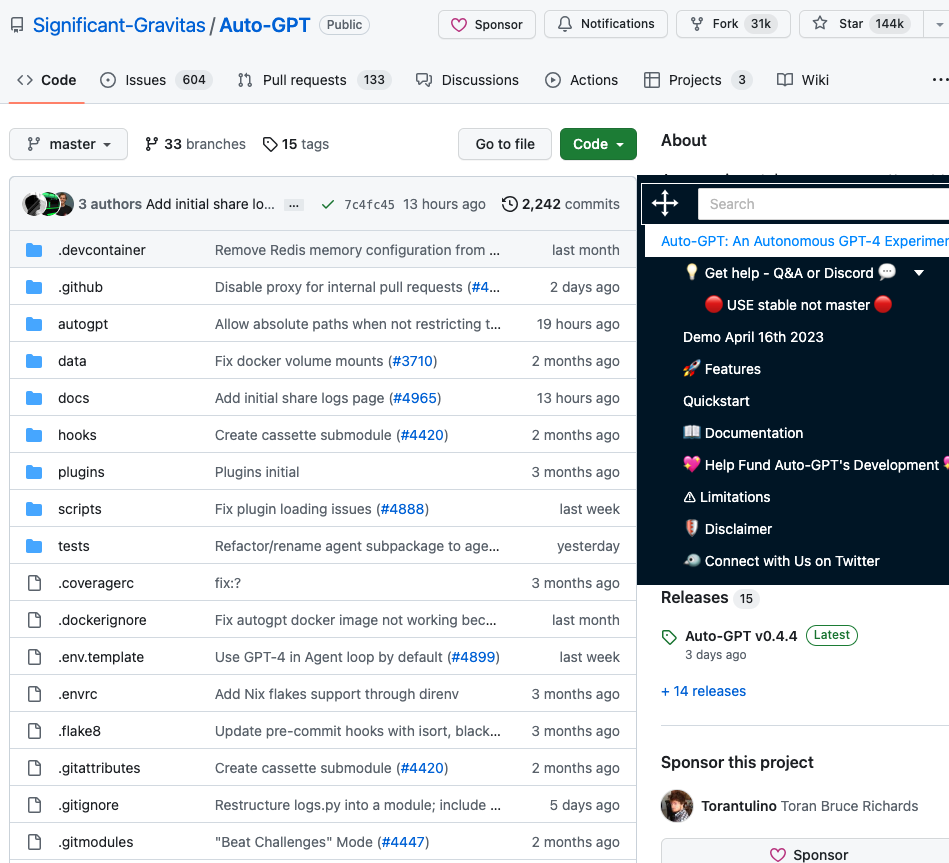Image resolution: width=949 pixels, height=863 pixels.
Task: Open pull request #4965 link
Action: 415,398
